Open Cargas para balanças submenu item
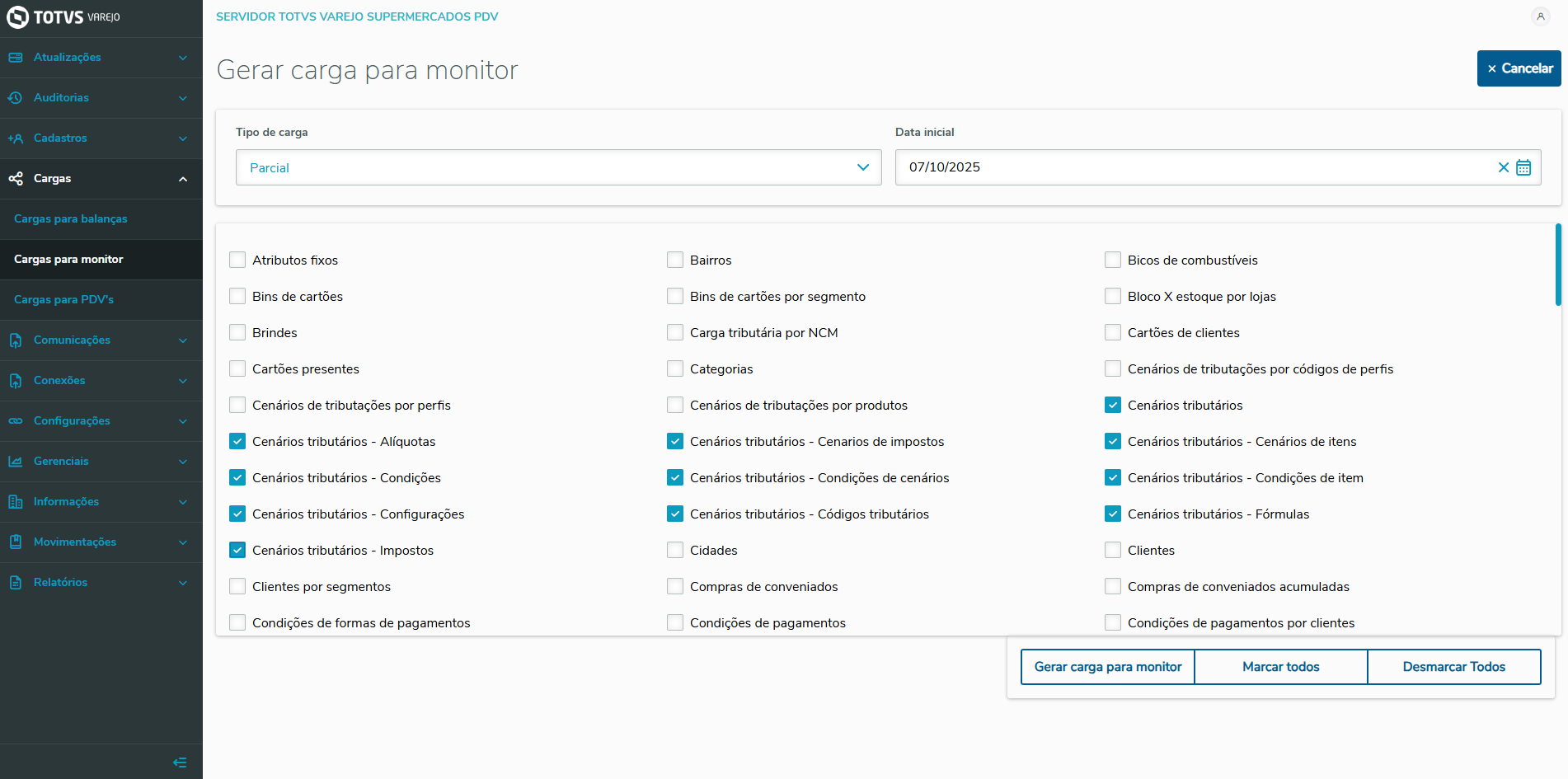1568x779 pixels. [x=71, y=219]
